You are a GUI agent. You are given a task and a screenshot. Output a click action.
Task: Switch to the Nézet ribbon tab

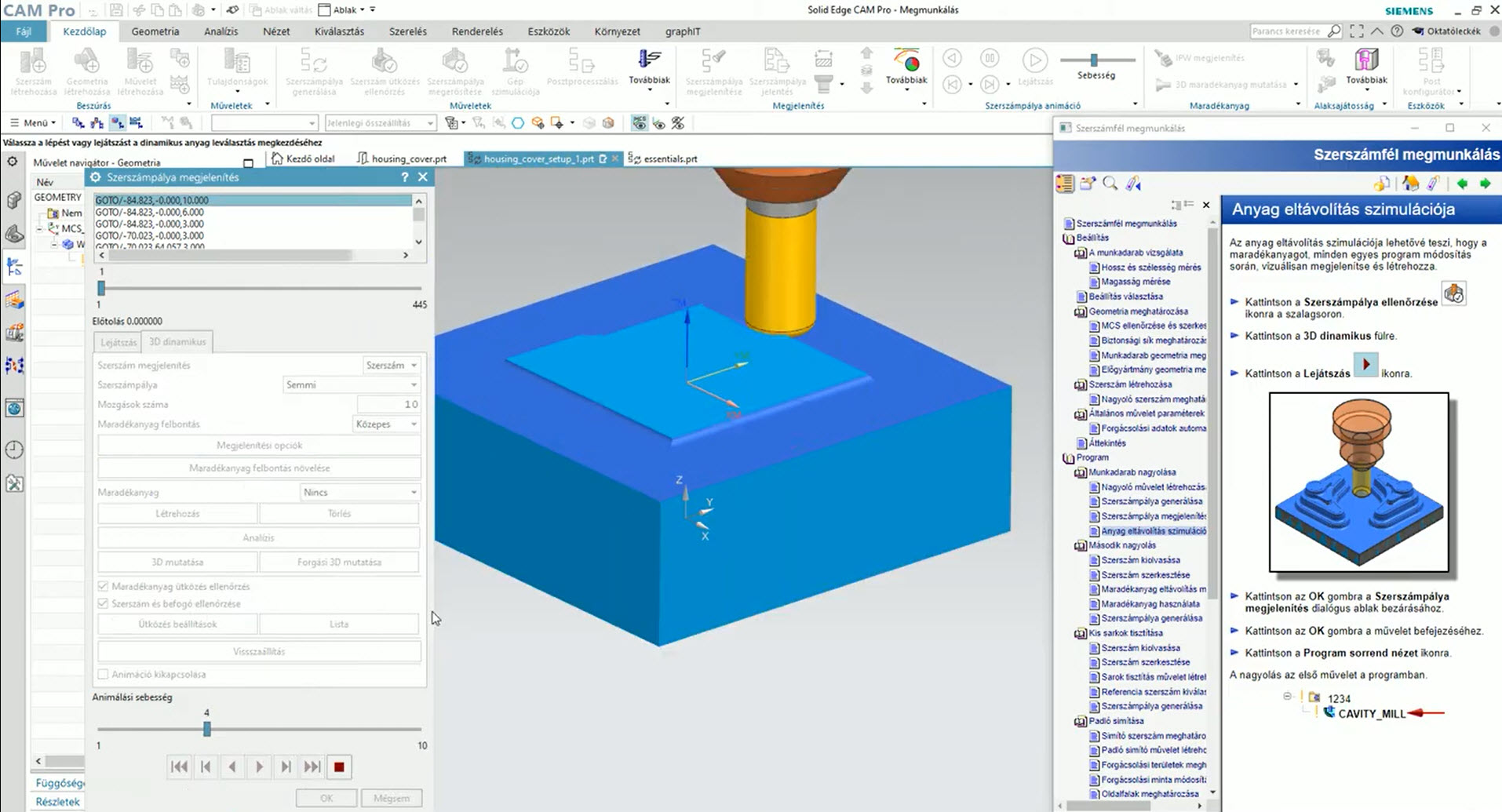click(x=276, y=31)
